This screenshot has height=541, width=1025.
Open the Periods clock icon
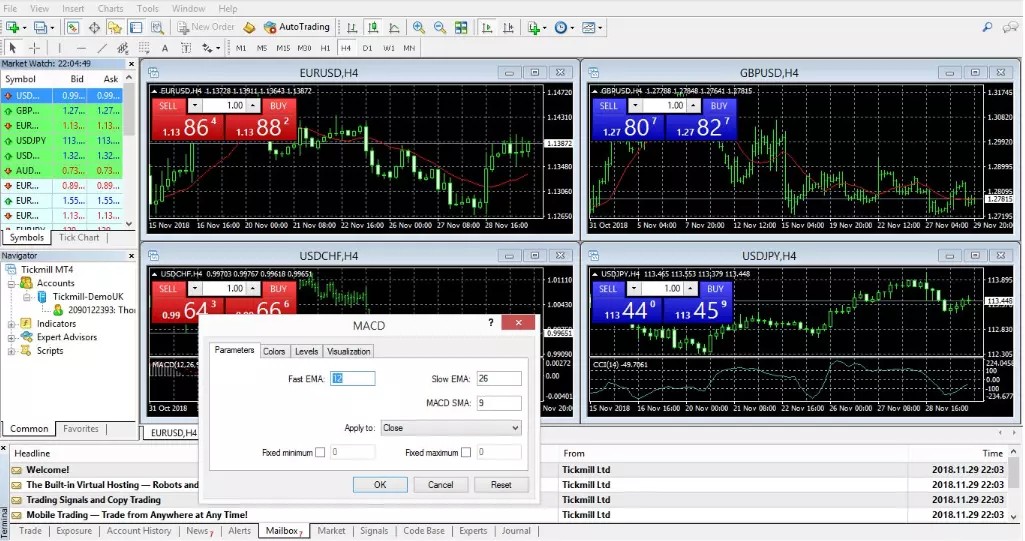560,27
